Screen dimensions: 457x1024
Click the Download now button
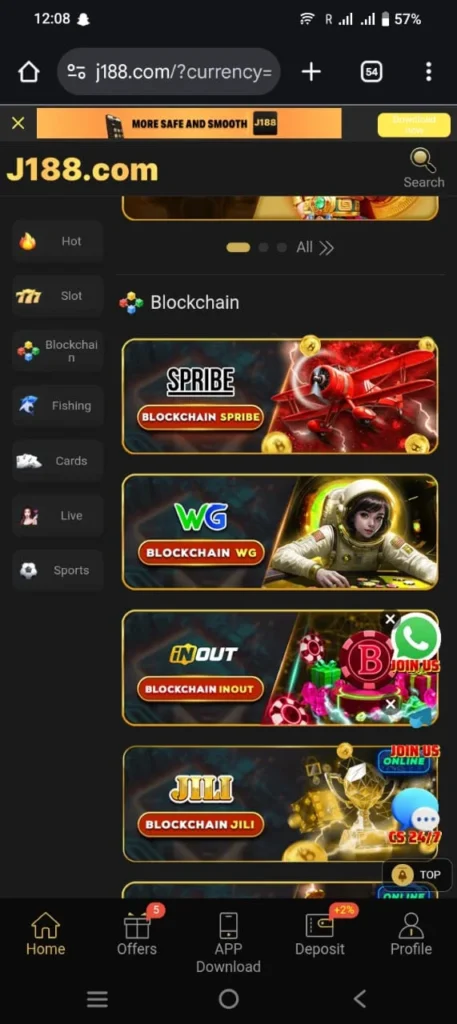click(x=414, y=125)
